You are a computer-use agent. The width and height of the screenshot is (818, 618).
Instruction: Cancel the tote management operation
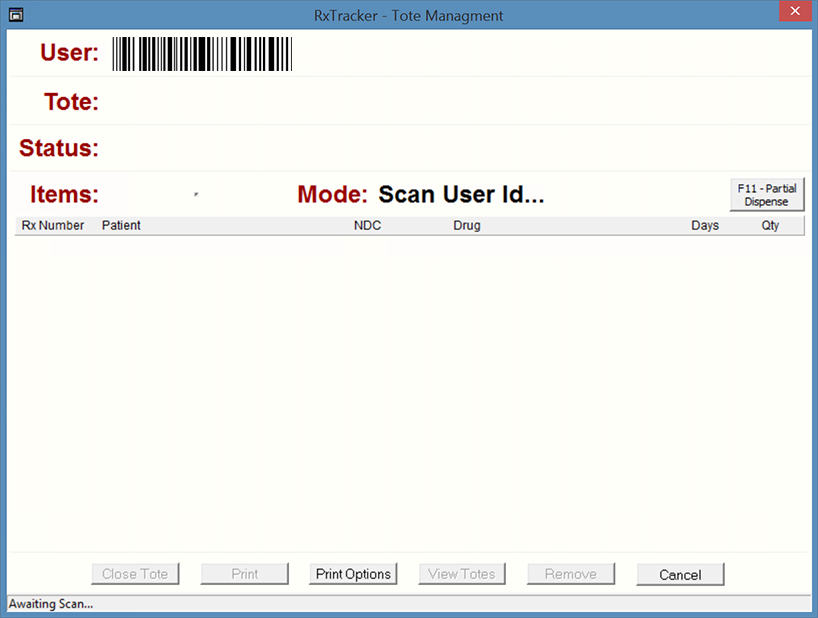(x=680, y=574)
